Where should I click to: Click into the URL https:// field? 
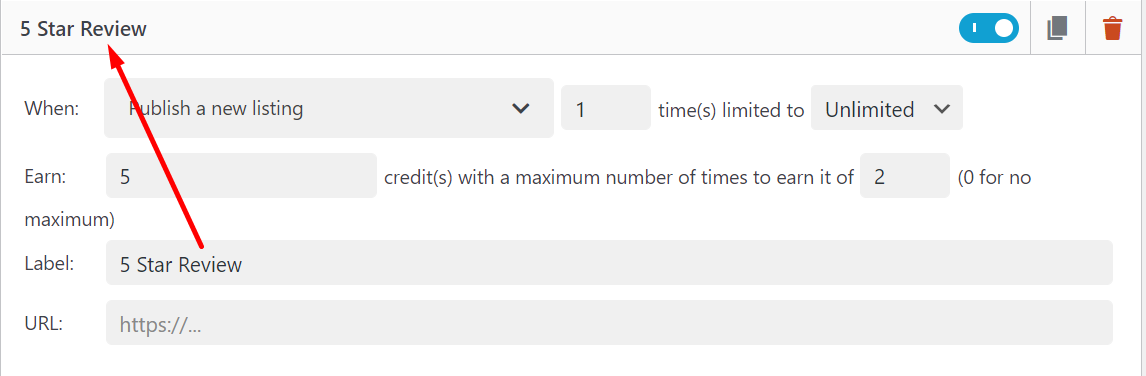point(609,323)
